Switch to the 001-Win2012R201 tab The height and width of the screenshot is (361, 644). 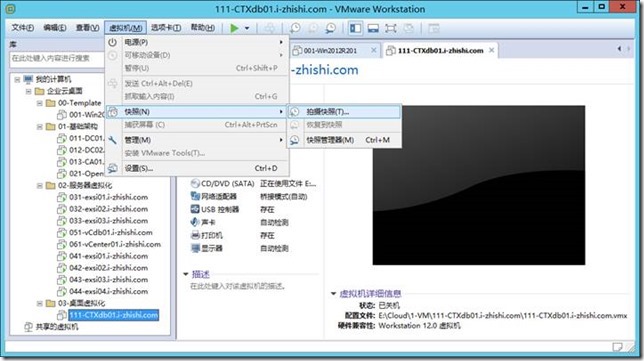(330, 51)
